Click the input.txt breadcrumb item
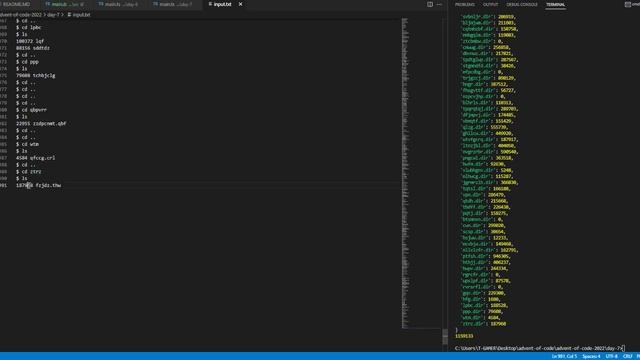The height and width of the screenshot is (360, 640). tap(79, 15)
